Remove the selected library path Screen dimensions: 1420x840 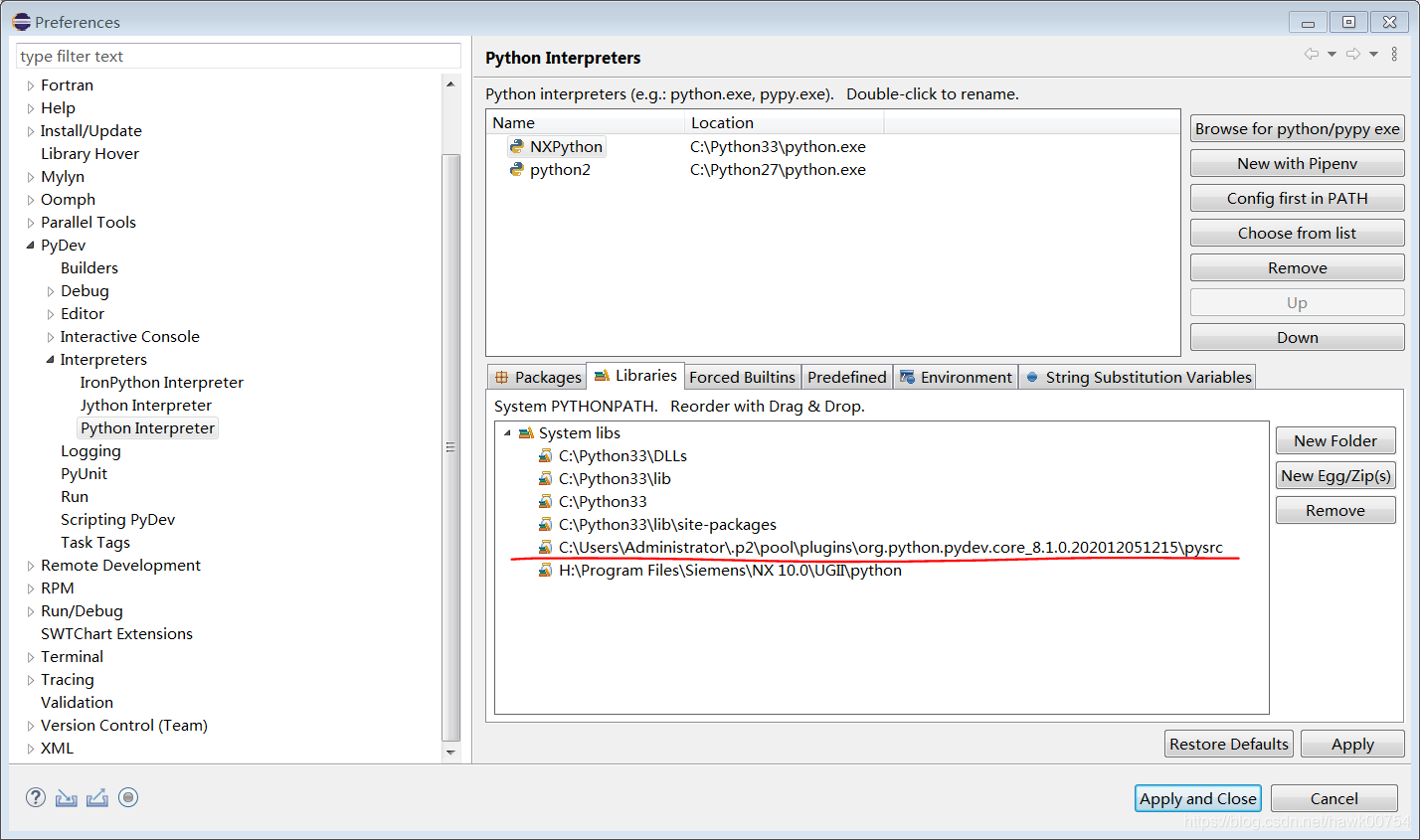tap(1335, 510)
